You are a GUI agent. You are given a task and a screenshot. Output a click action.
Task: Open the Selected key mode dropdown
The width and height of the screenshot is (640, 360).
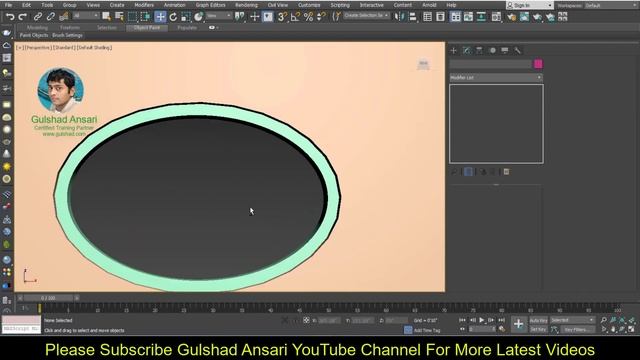(x=572, y=320)
